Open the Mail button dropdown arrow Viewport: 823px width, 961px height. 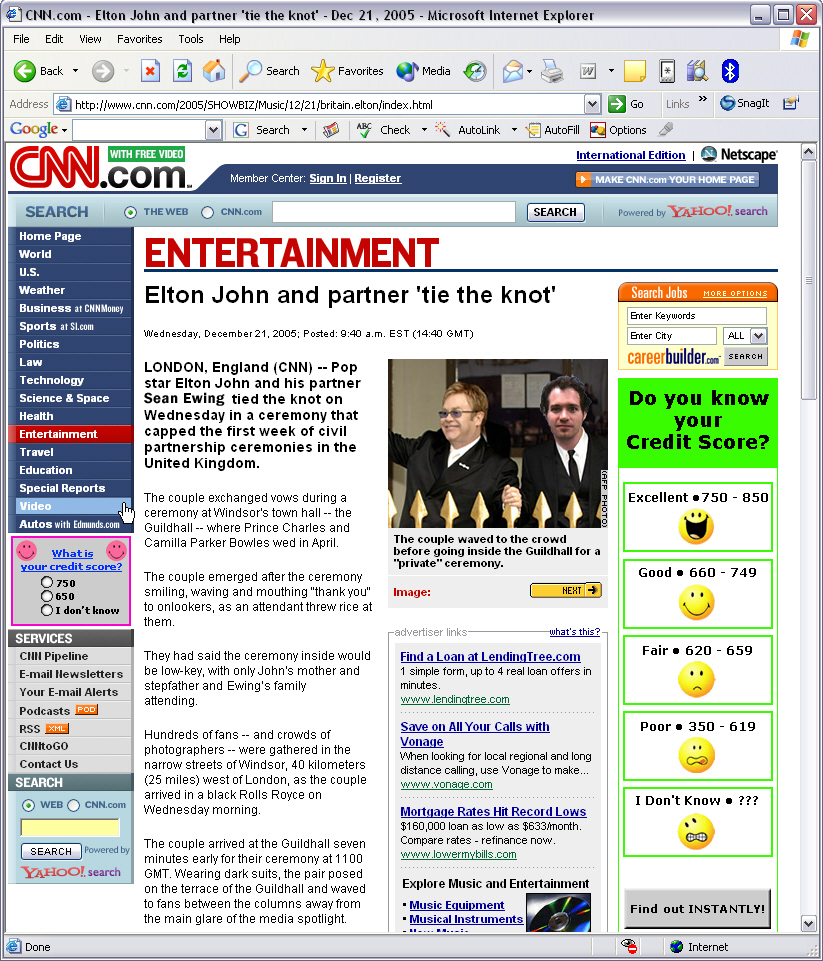(529, 71)
